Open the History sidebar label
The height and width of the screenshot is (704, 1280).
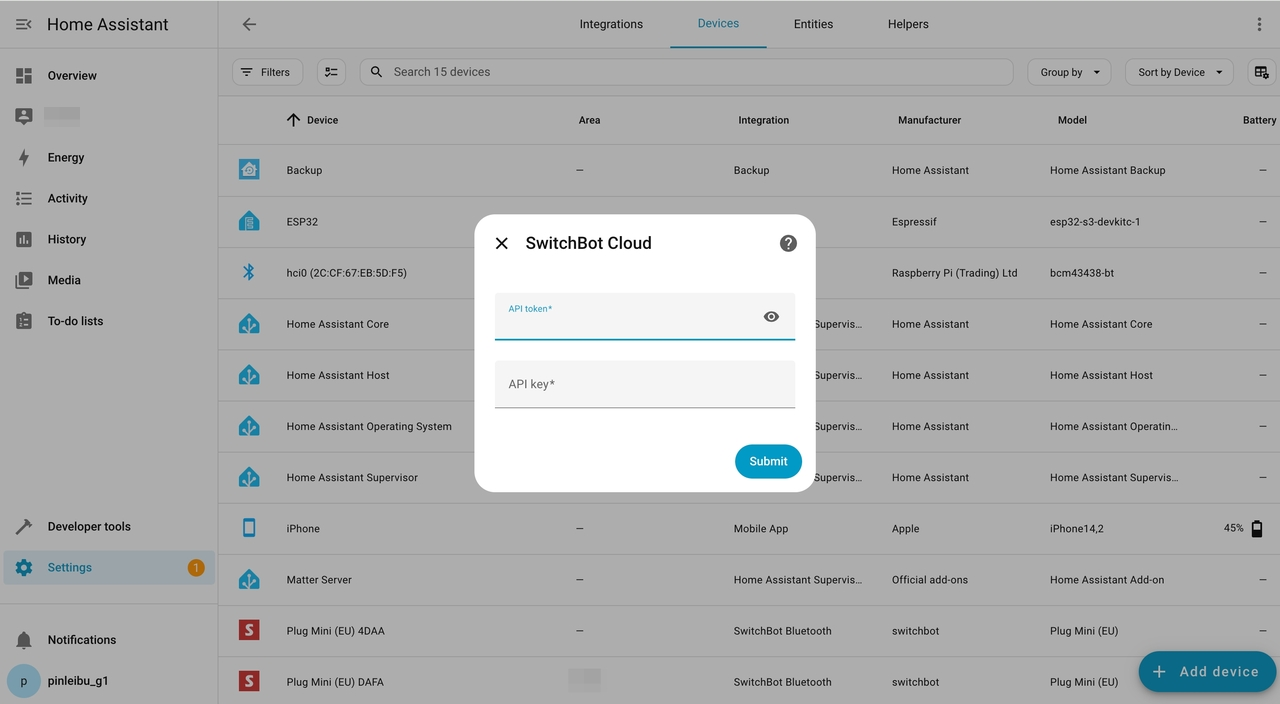67,239
